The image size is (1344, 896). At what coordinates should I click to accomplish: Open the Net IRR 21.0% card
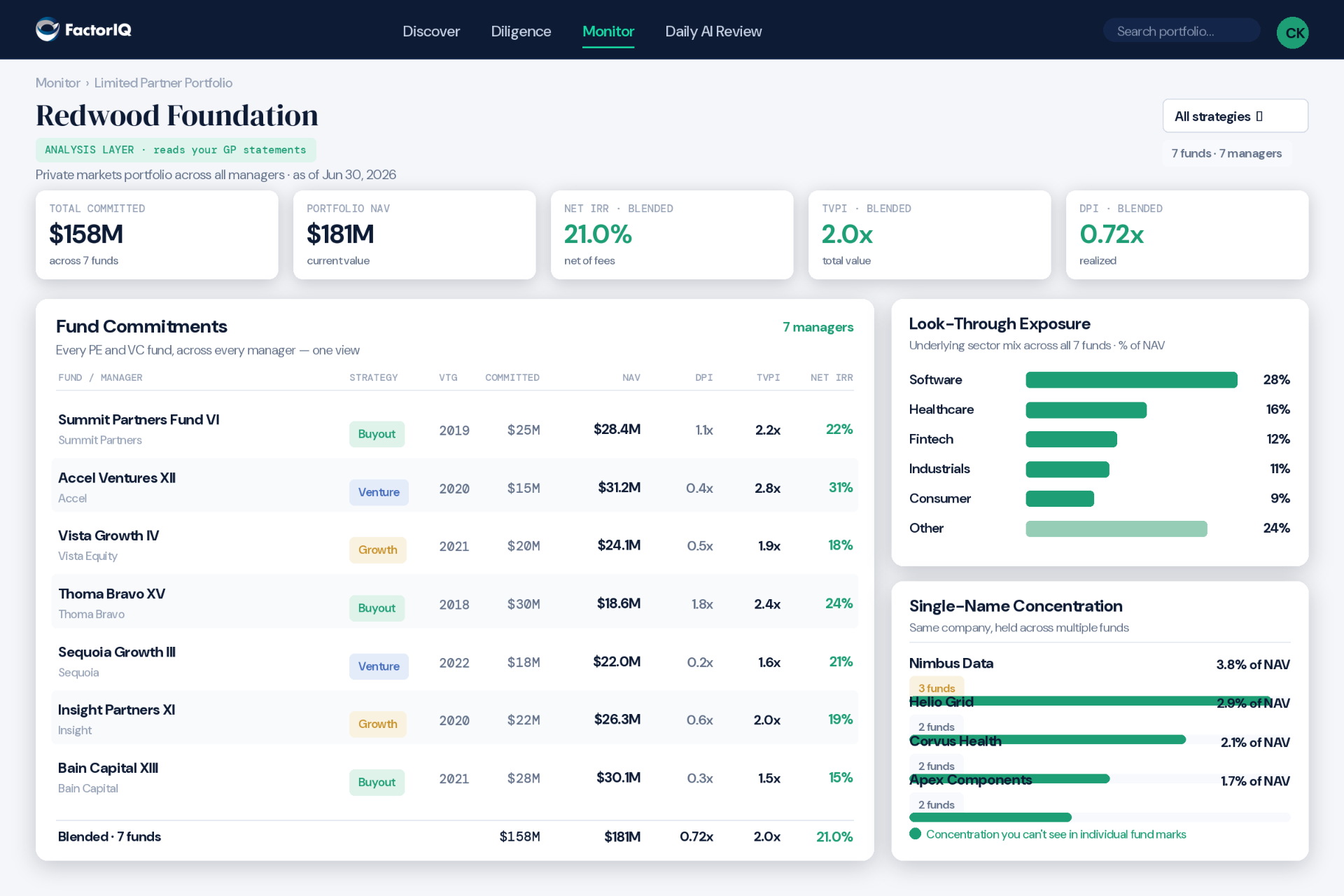pos(672,234)
